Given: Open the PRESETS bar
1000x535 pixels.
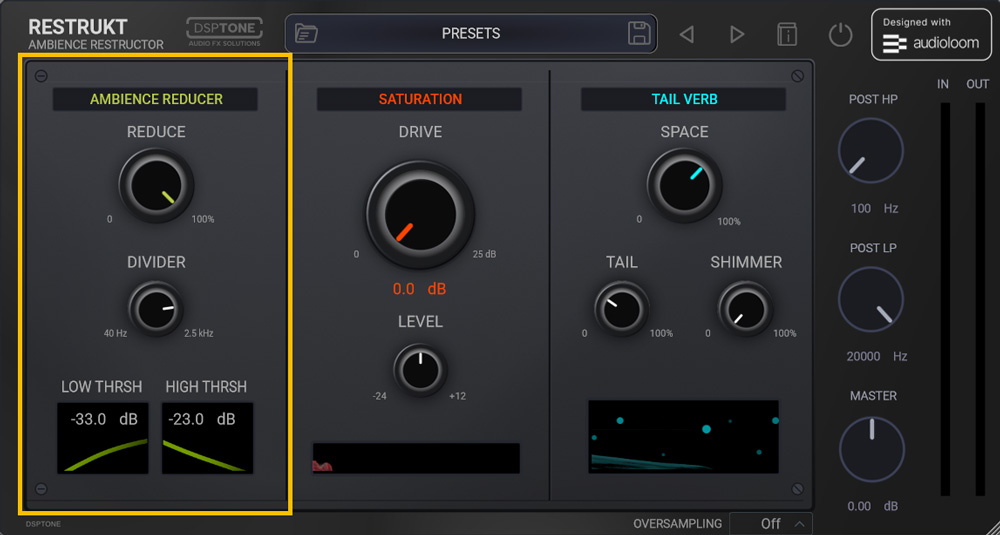Looking at the screenshot, I should pyautogui.click(x=471, y=33).
